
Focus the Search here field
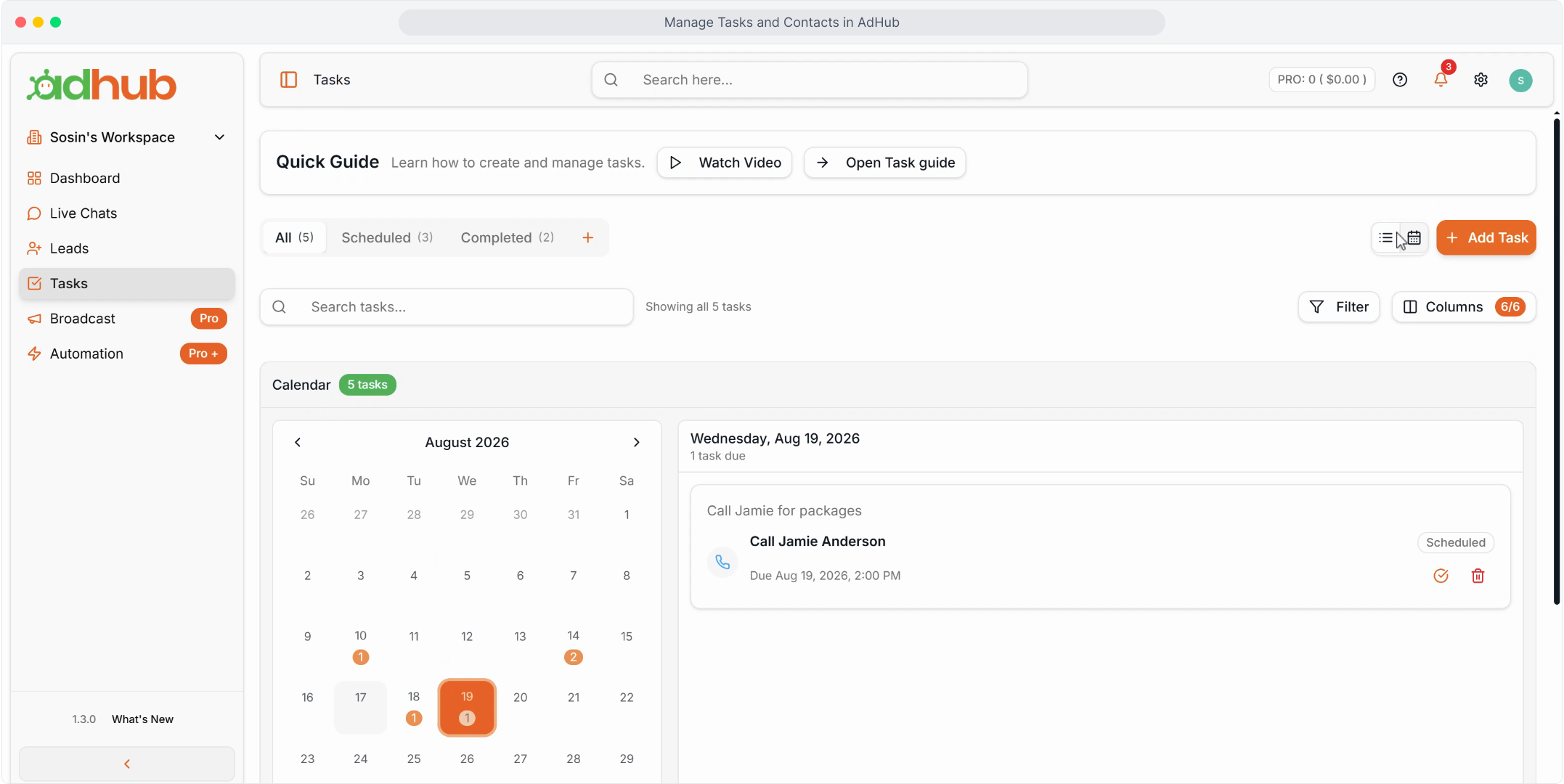pos(810,80)
